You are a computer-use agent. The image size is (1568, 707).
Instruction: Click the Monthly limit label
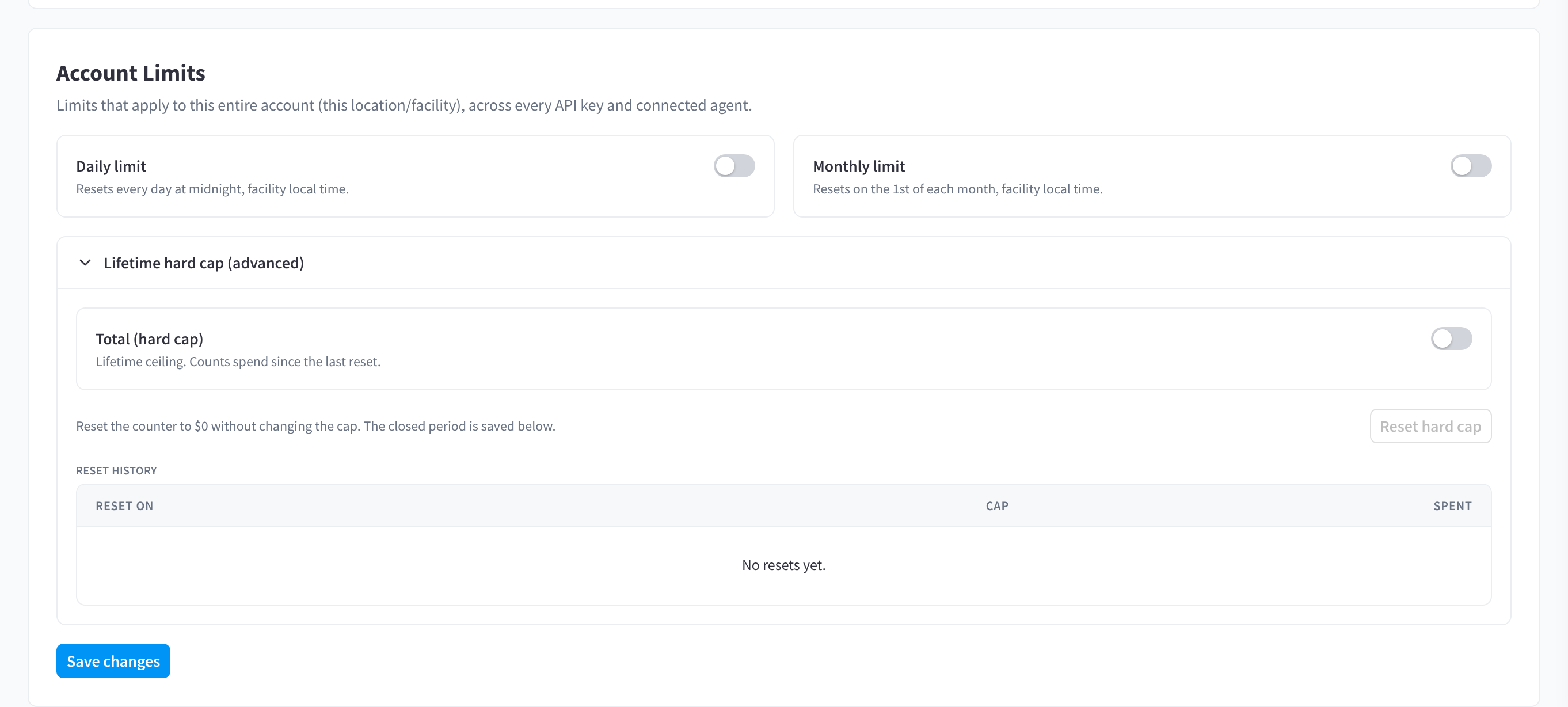(x=859, y=166)
